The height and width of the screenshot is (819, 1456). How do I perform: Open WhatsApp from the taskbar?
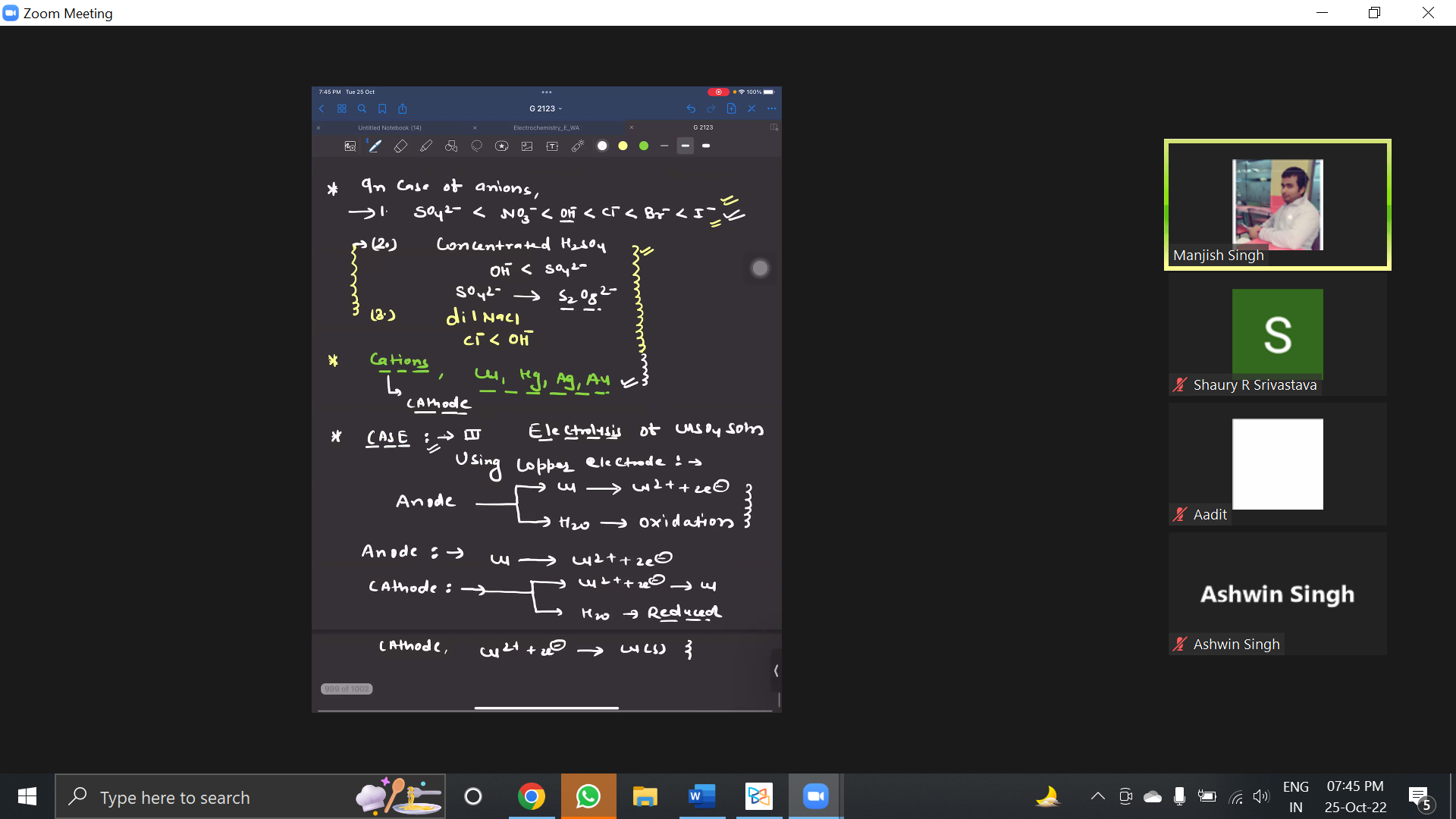coord(588,796)
